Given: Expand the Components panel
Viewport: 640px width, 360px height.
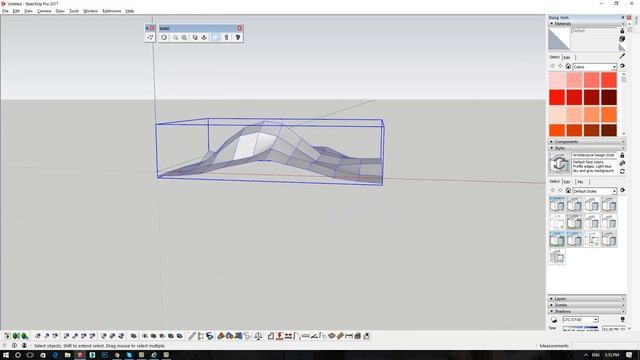Looking at the screenshot, I should coord(587,142).
